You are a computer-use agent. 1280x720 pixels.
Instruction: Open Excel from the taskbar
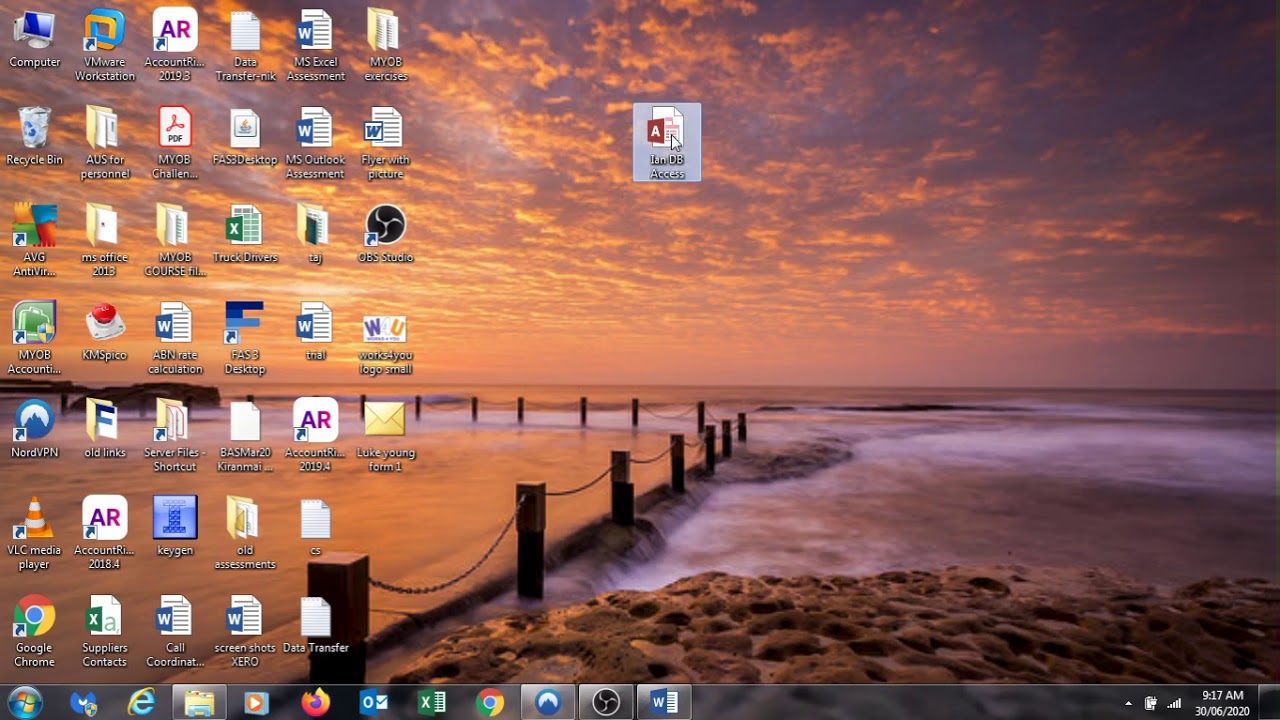tap(432, 703)
